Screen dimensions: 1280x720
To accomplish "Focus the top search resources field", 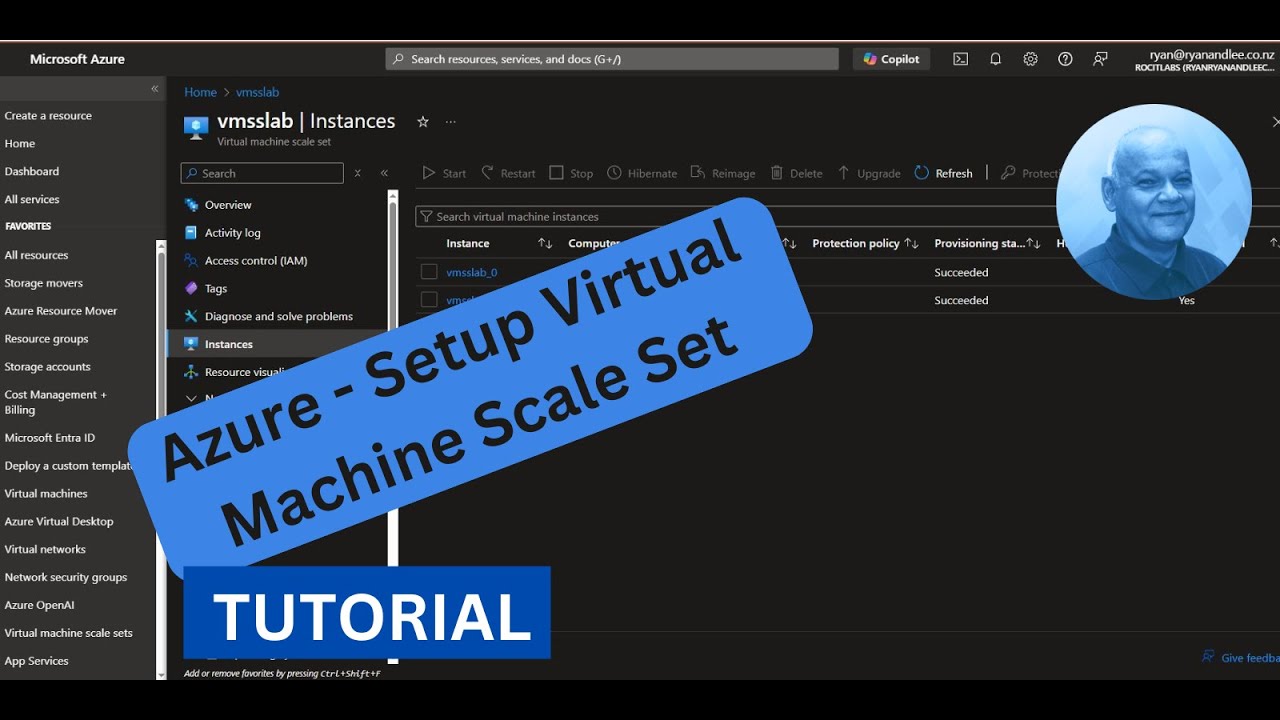I will pos(612,59).
